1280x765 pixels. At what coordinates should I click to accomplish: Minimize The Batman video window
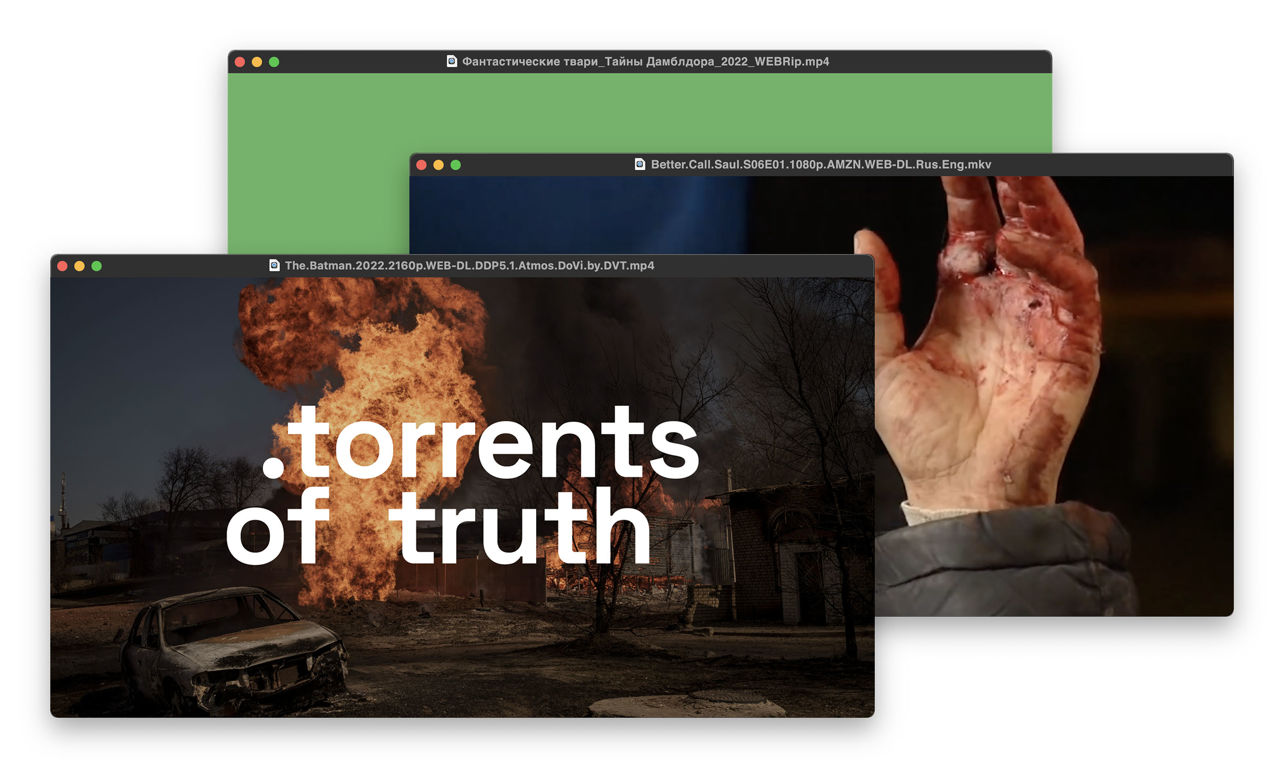79,266
